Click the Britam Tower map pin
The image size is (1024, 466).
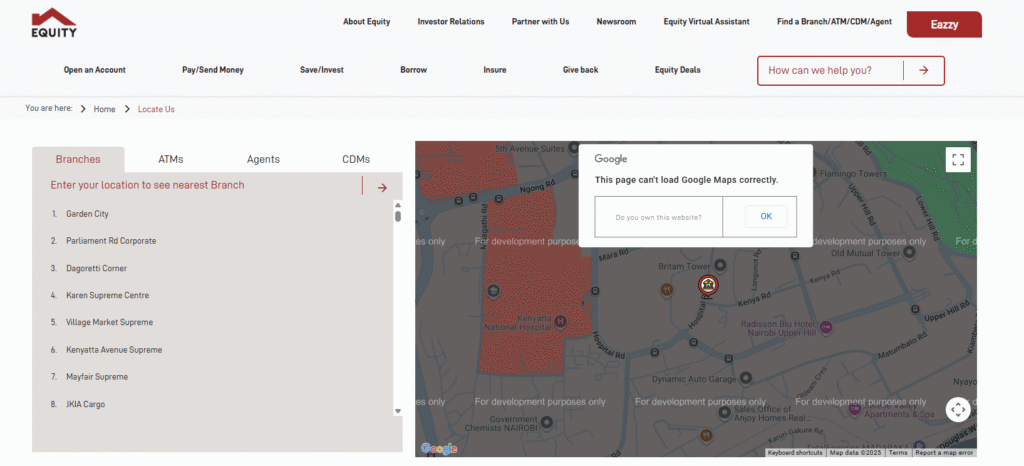pyautogui.click(x=720, y=266)
